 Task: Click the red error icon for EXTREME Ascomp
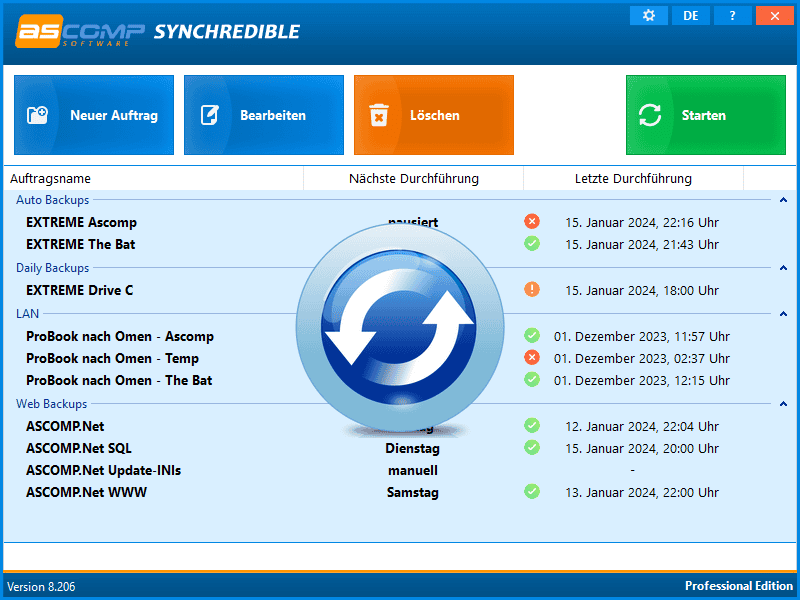click(x=532, y=221)
